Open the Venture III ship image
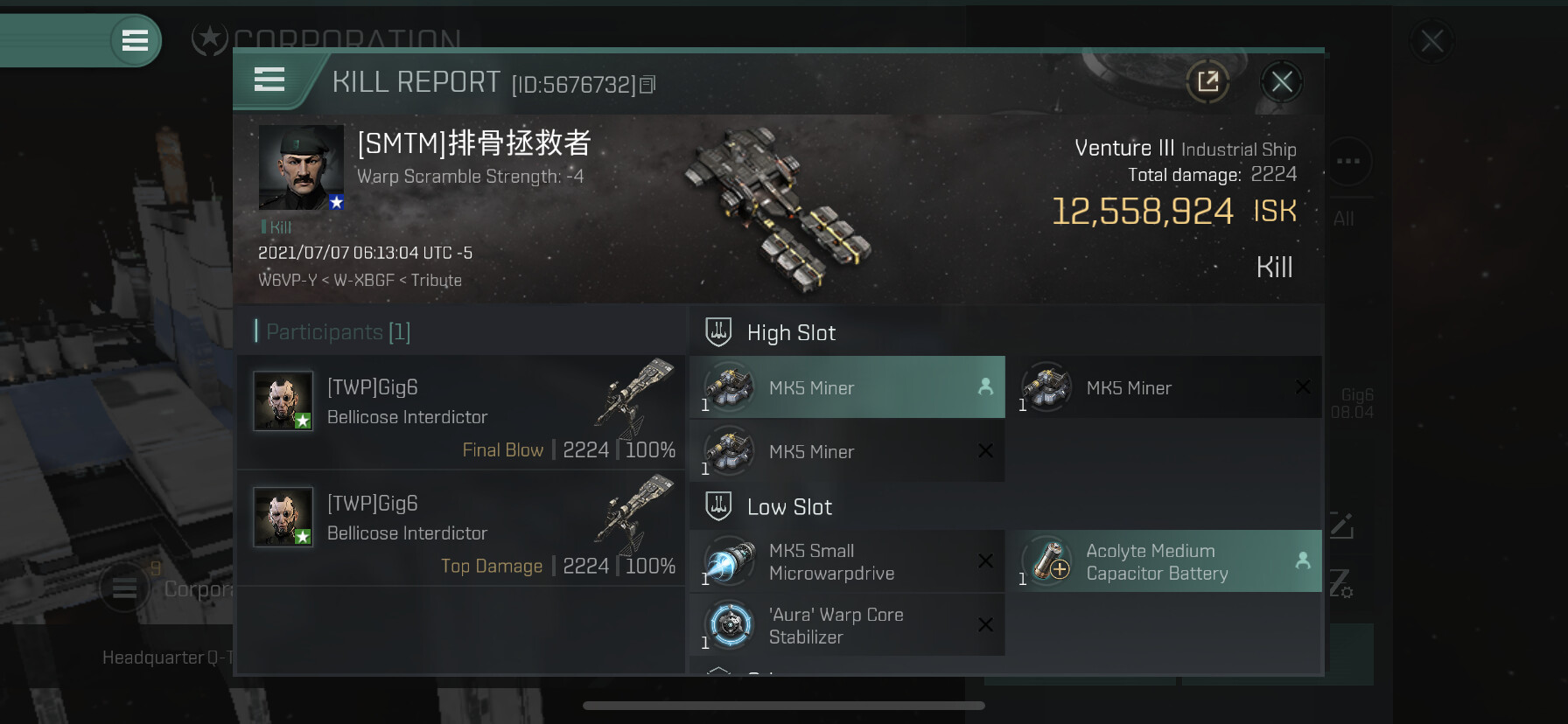Image resolution: width=1568 pixels, height=724 pixels. click(777, 210)
